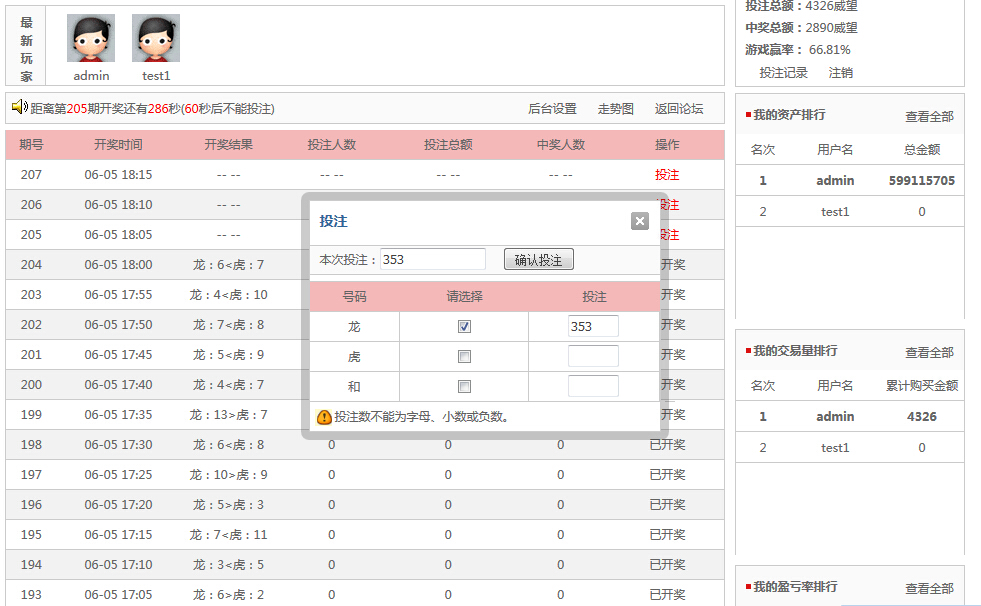This screenshot has width=981, height=606.
Task: Click result 龙：10>虎：9
Action: point(228,475)
